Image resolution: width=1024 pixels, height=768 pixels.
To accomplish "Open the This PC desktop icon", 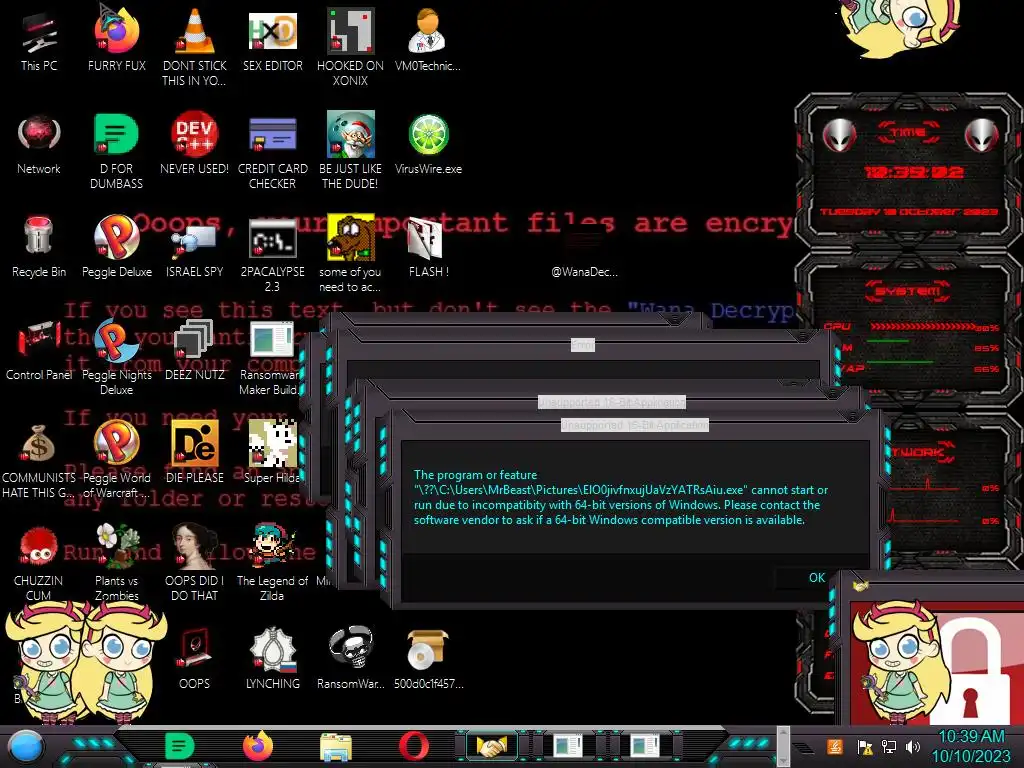I will [39, 40].
